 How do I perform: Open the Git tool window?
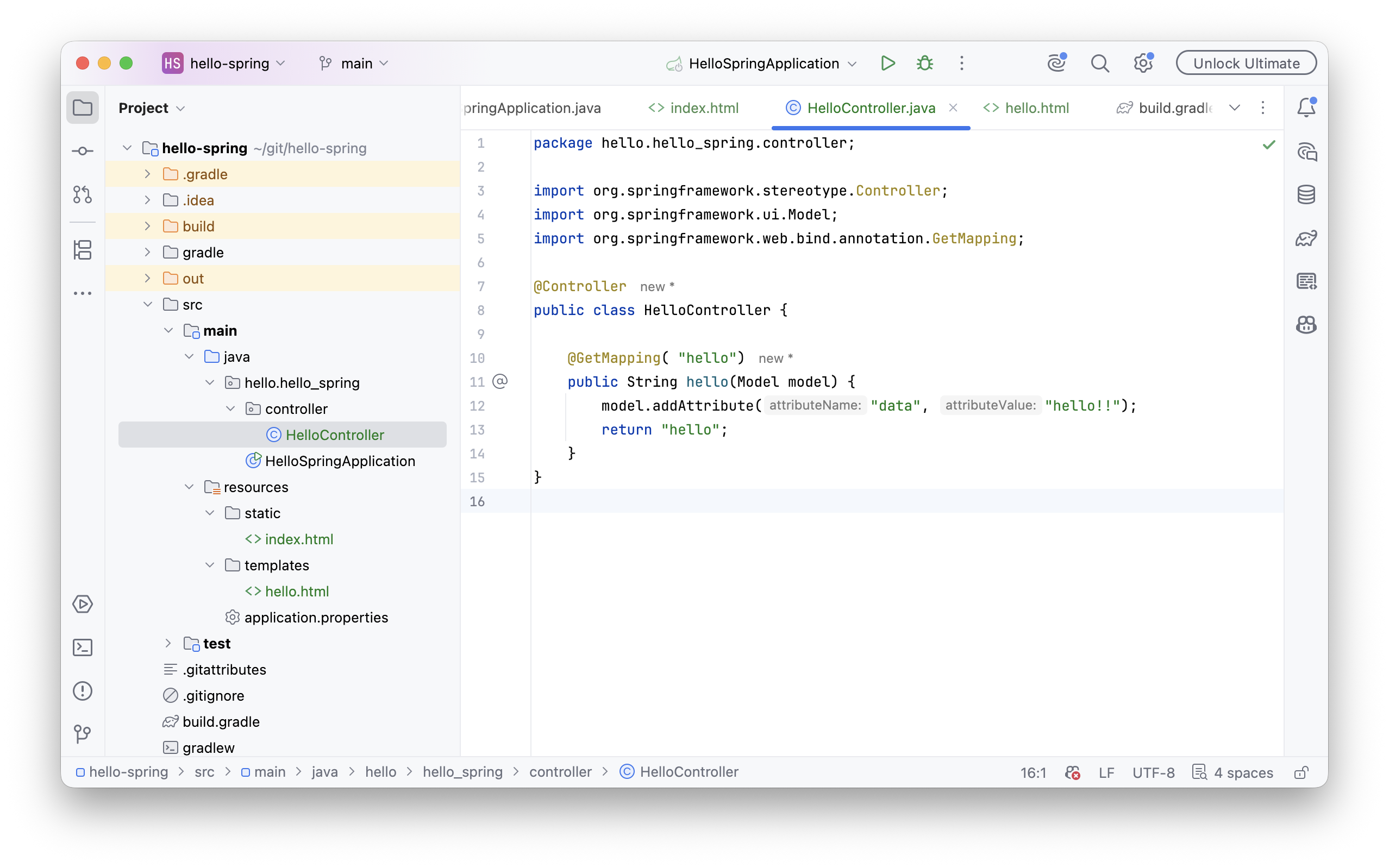(82, 734)
